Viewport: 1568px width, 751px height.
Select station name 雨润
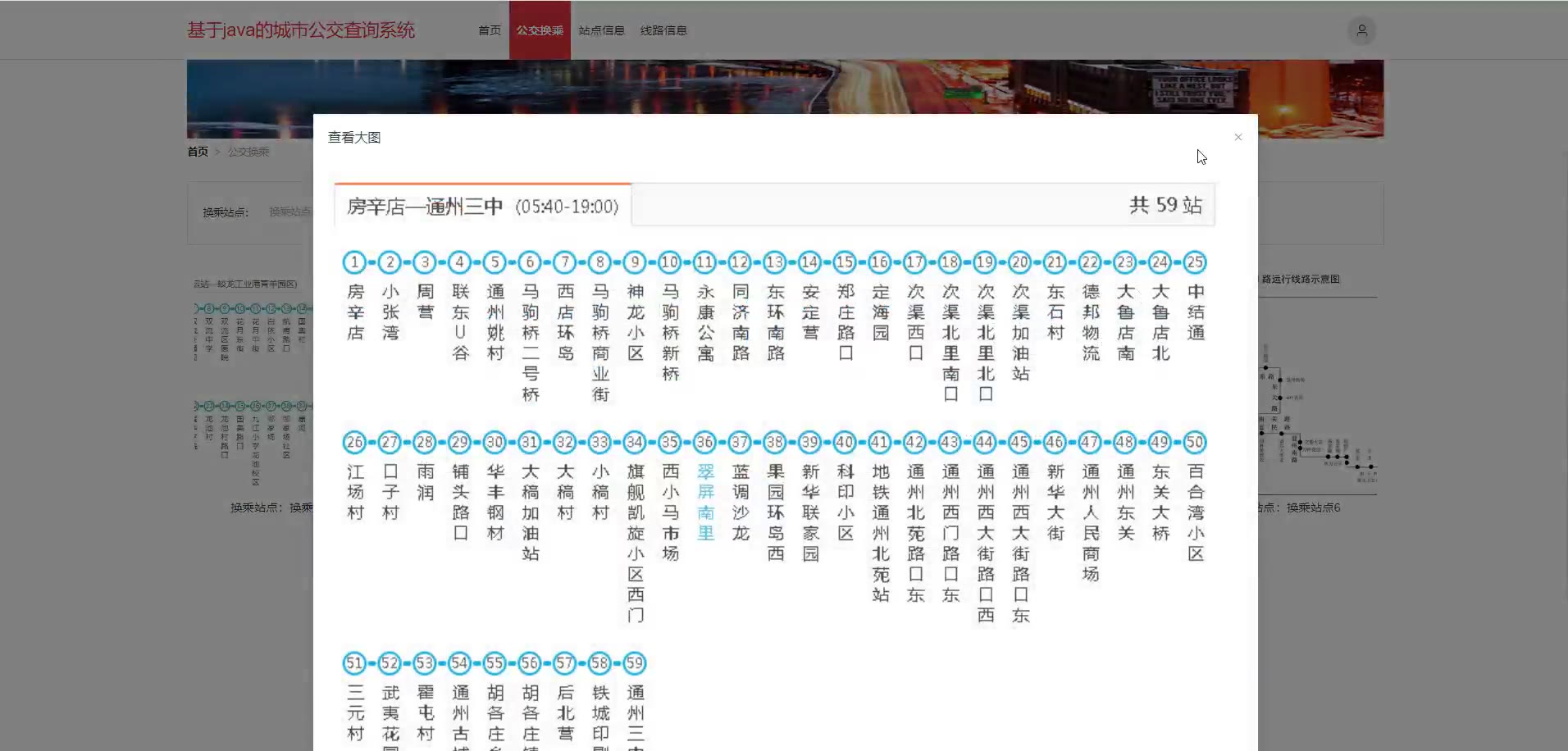[x=425, y=482]
